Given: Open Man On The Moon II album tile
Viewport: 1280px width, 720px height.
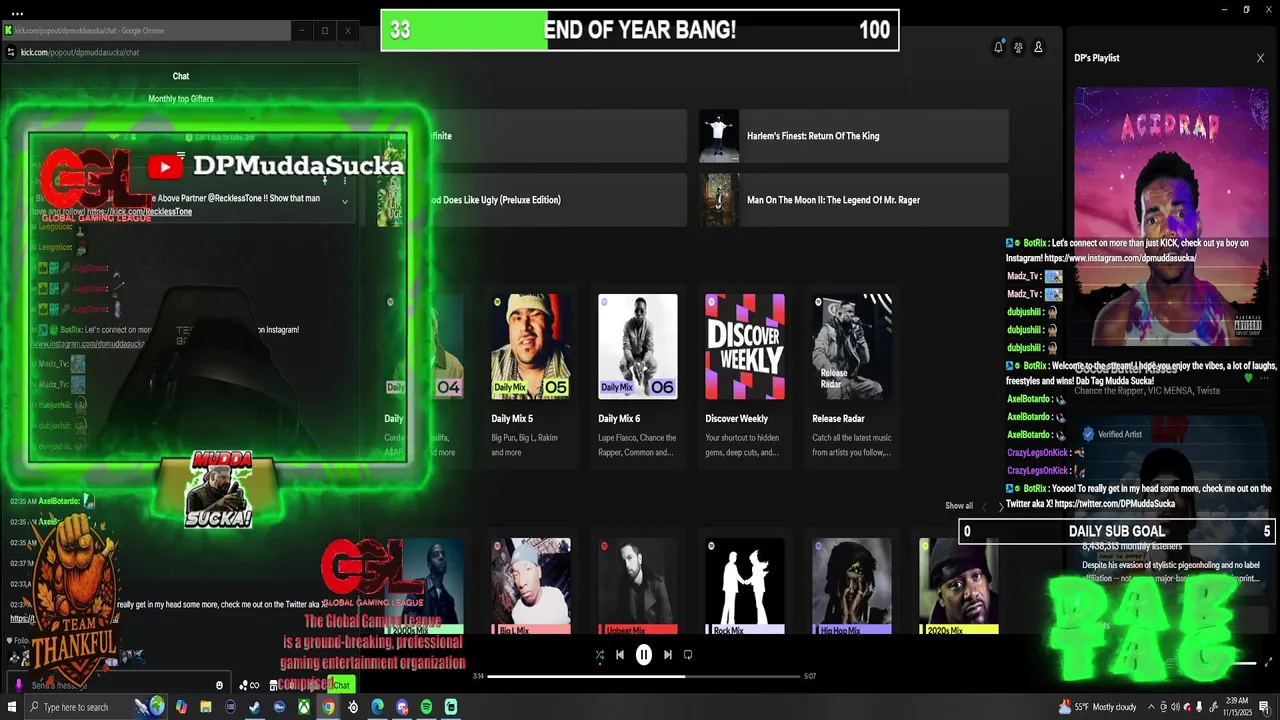Looking at the screenshot, I should 854,200.
